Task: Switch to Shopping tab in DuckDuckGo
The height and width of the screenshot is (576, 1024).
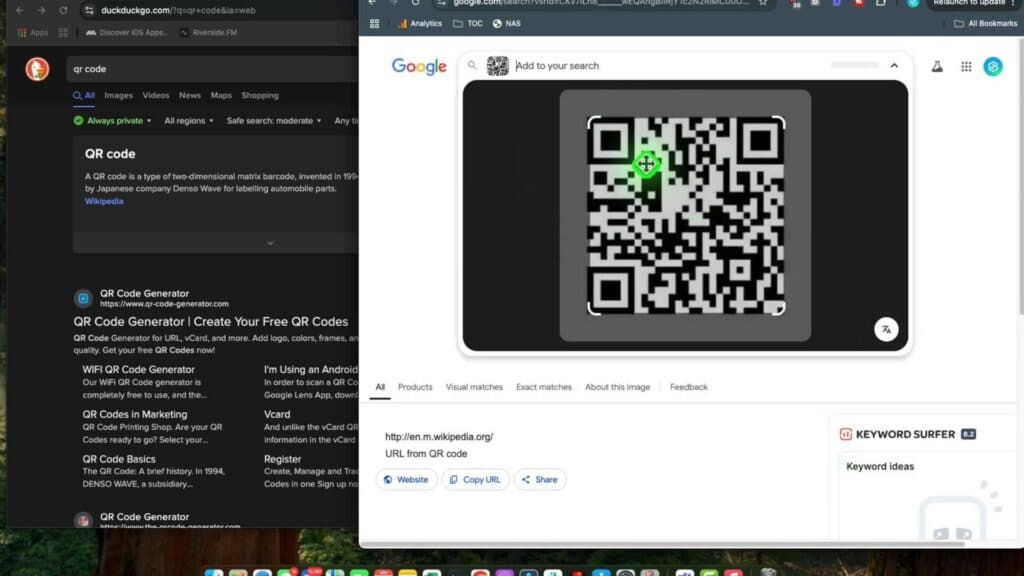Action: [260, 95]
